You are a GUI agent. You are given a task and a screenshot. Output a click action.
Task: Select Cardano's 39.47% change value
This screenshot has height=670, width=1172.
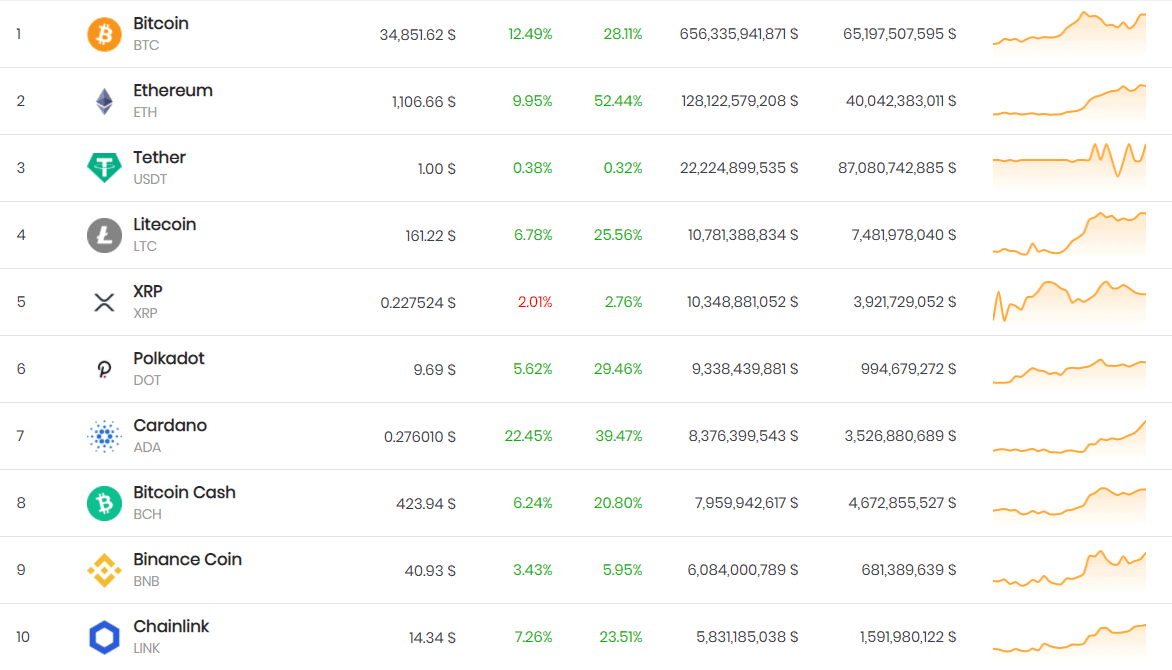pyautogui.click(x=618, y=436)
